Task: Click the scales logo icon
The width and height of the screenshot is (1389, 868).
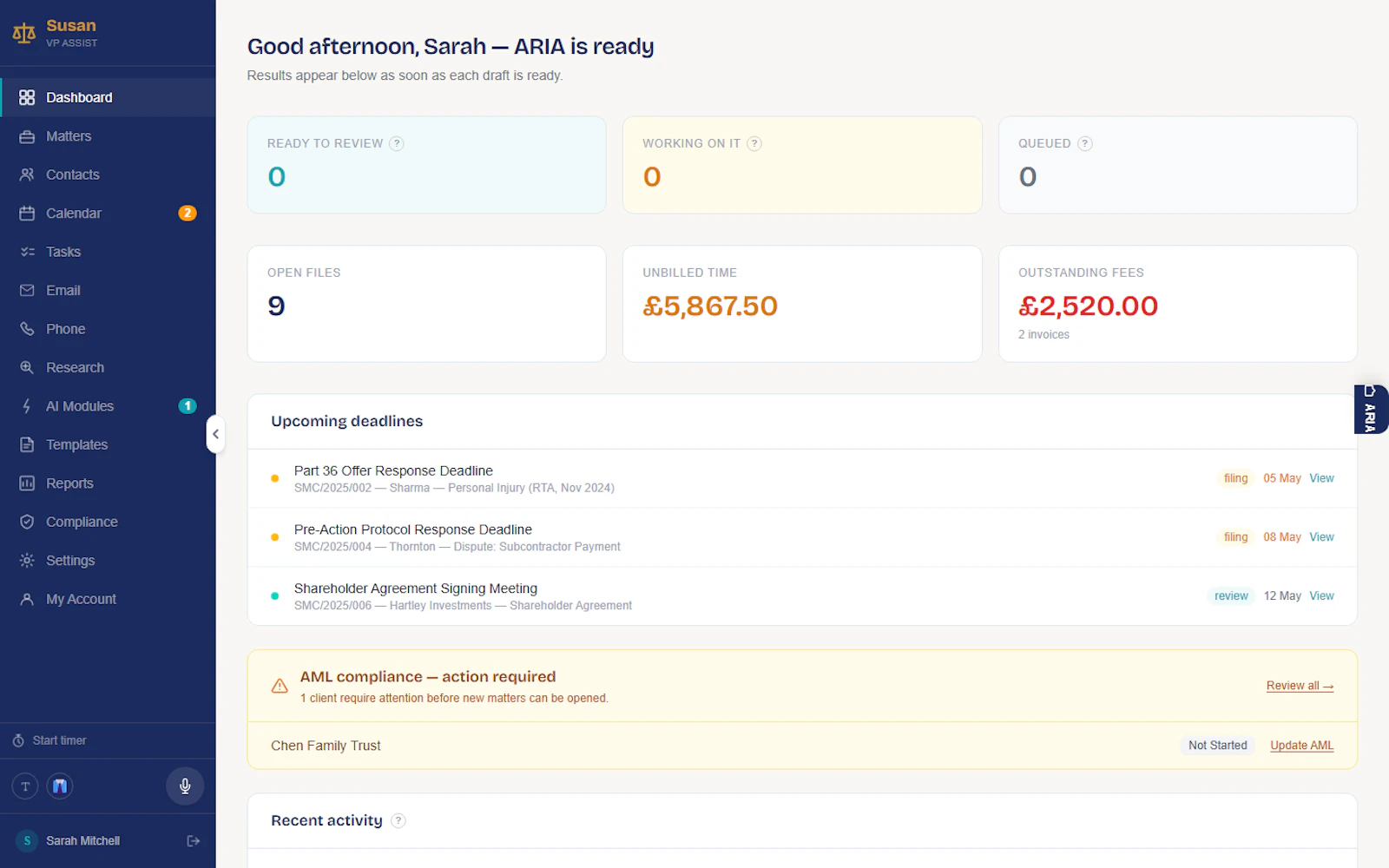Action: coord(24,33)
